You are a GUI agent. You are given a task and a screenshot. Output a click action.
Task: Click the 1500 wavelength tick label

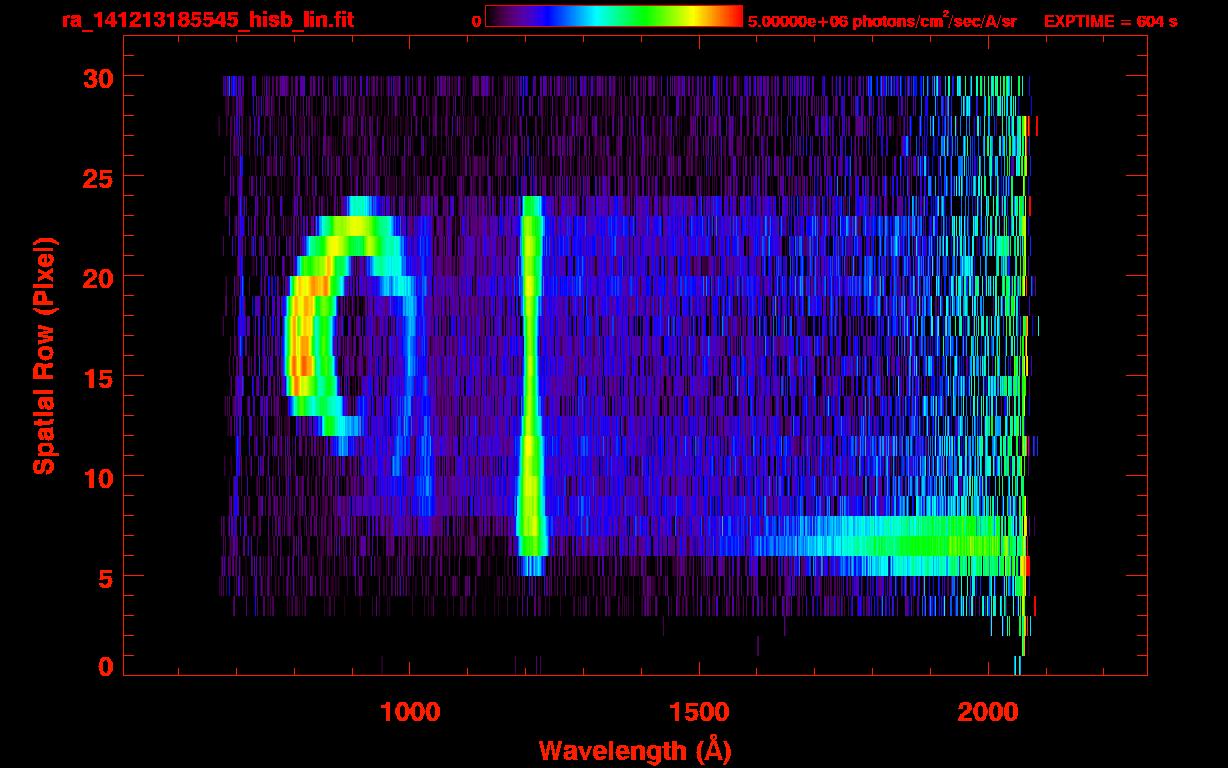tap(698, 712)
